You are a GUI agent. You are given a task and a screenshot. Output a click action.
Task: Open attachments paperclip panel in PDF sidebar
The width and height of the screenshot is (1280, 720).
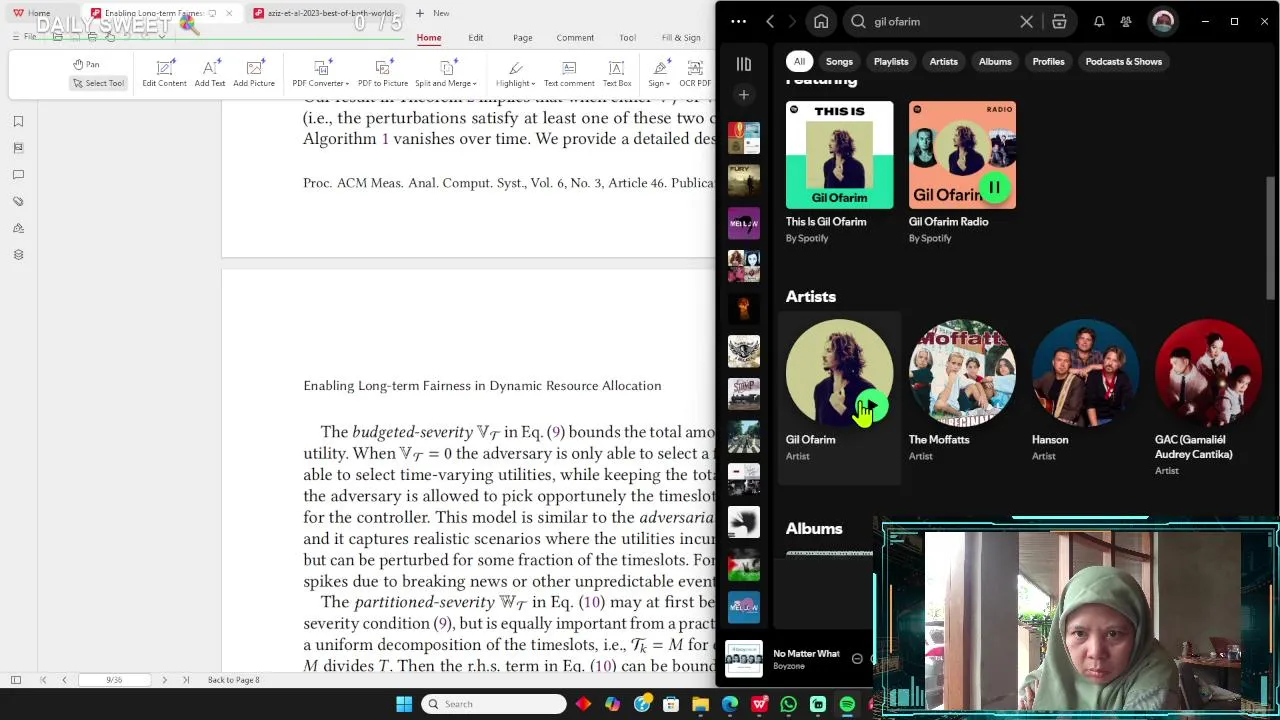18,201
